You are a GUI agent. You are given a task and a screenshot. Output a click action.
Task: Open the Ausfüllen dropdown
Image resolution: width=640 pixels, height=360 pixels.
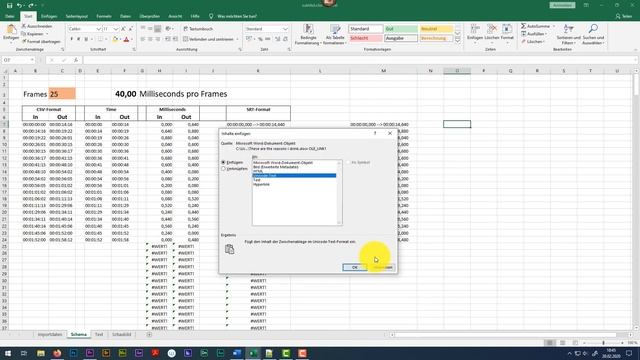(x=535, y=34)
